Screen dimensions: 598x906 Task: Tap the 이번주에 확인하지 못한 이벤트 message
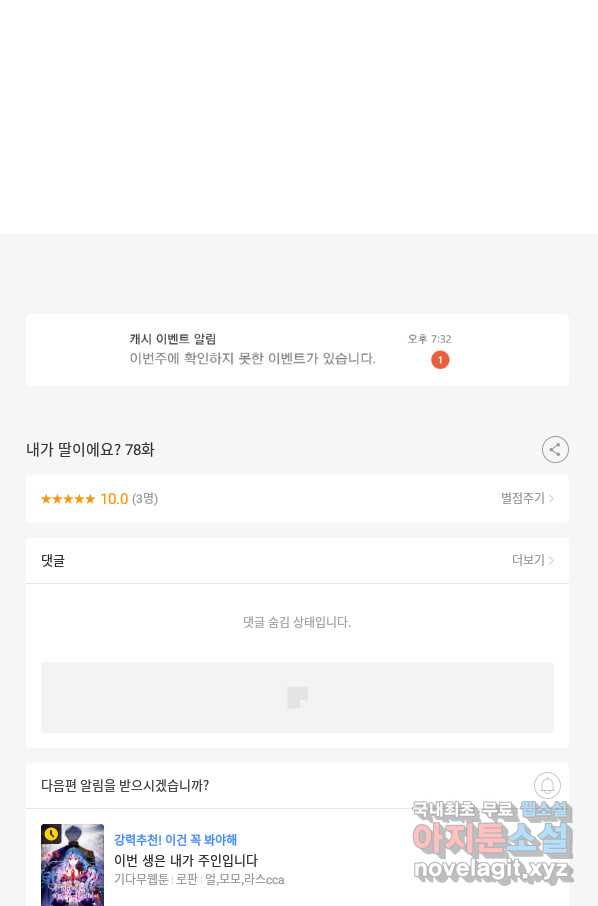pos(252,359)
